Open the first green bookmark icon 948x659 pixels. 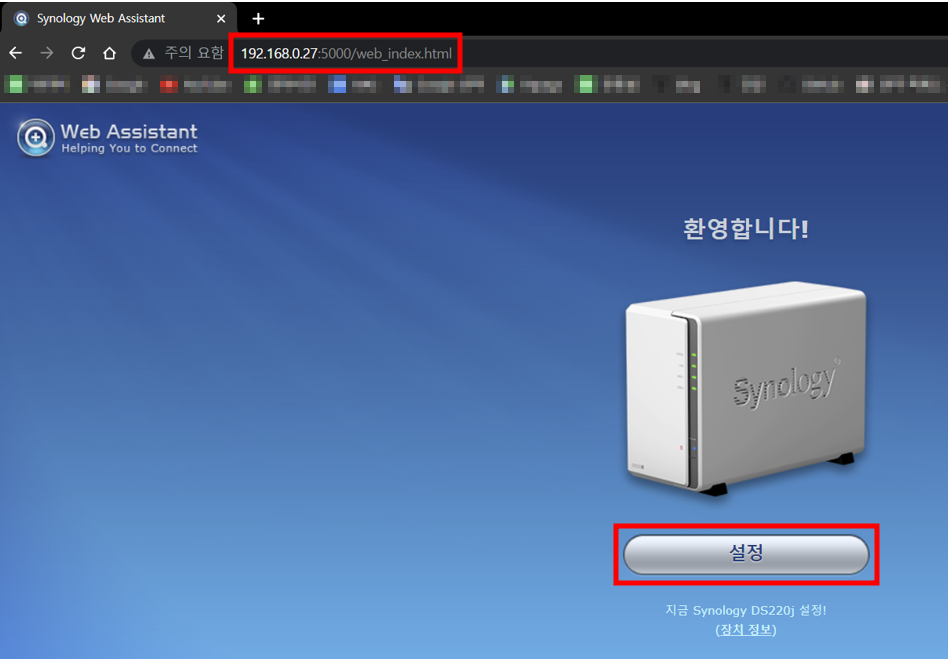pyautogui.click(x=15, y=85)
